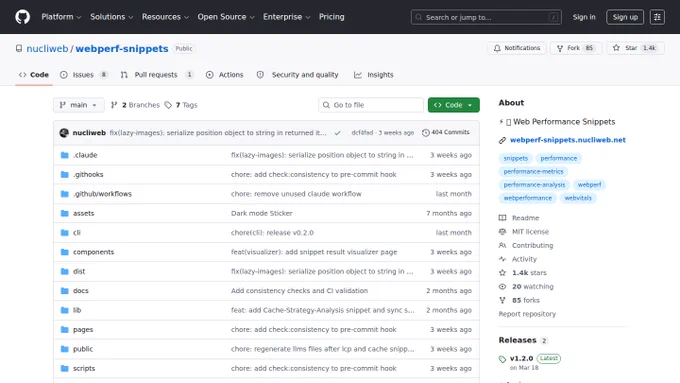Screen dimensions: 680x383
Task: Open the Platform menu
Action: point(61,17)
